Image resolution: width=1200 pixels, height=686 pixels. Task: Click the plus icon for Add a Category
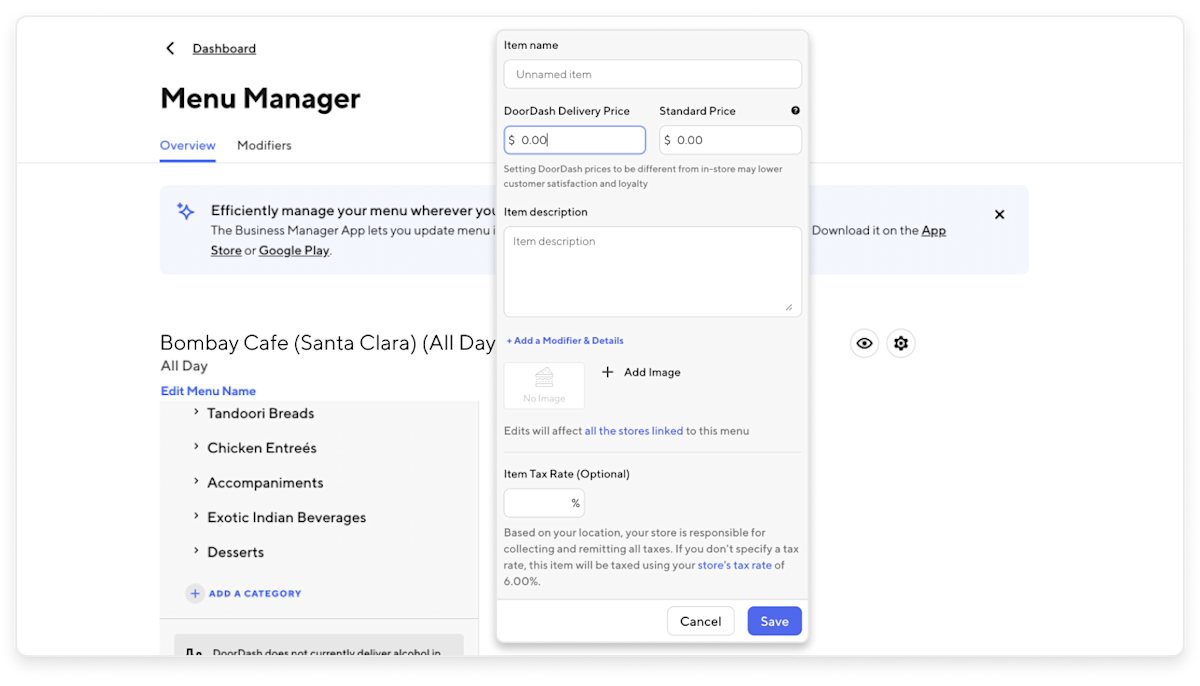point(195,593)
